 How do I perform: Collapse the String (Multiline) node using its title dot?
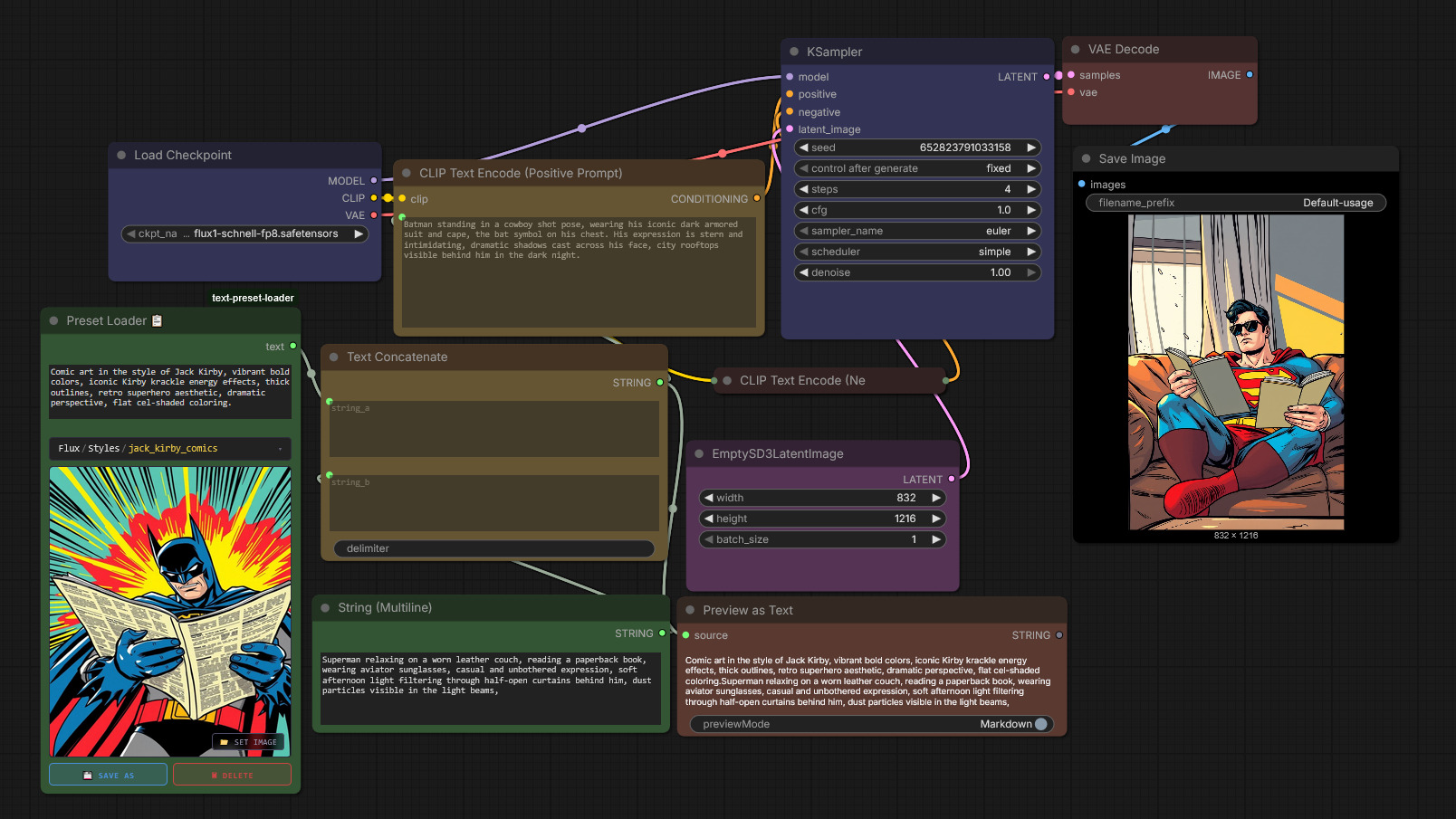(x=325, y=608)
